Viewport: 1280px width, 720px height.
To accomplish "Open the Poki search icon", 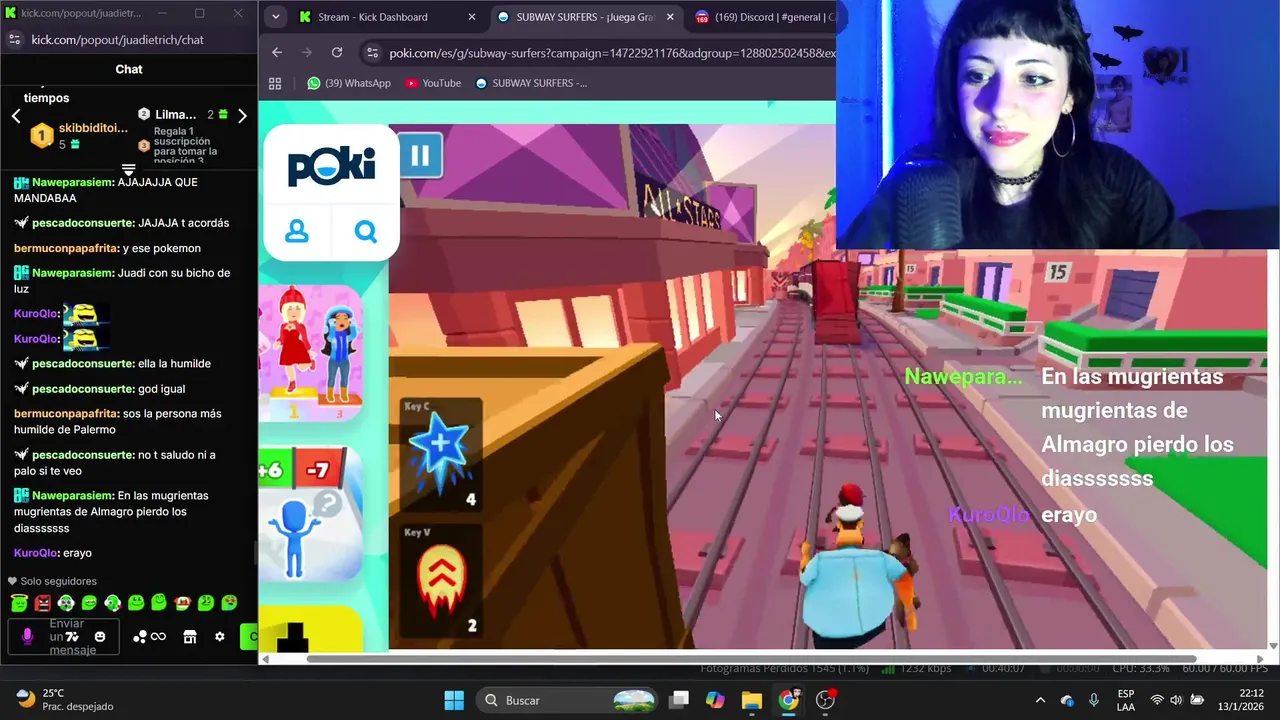I will coord(366,232).
